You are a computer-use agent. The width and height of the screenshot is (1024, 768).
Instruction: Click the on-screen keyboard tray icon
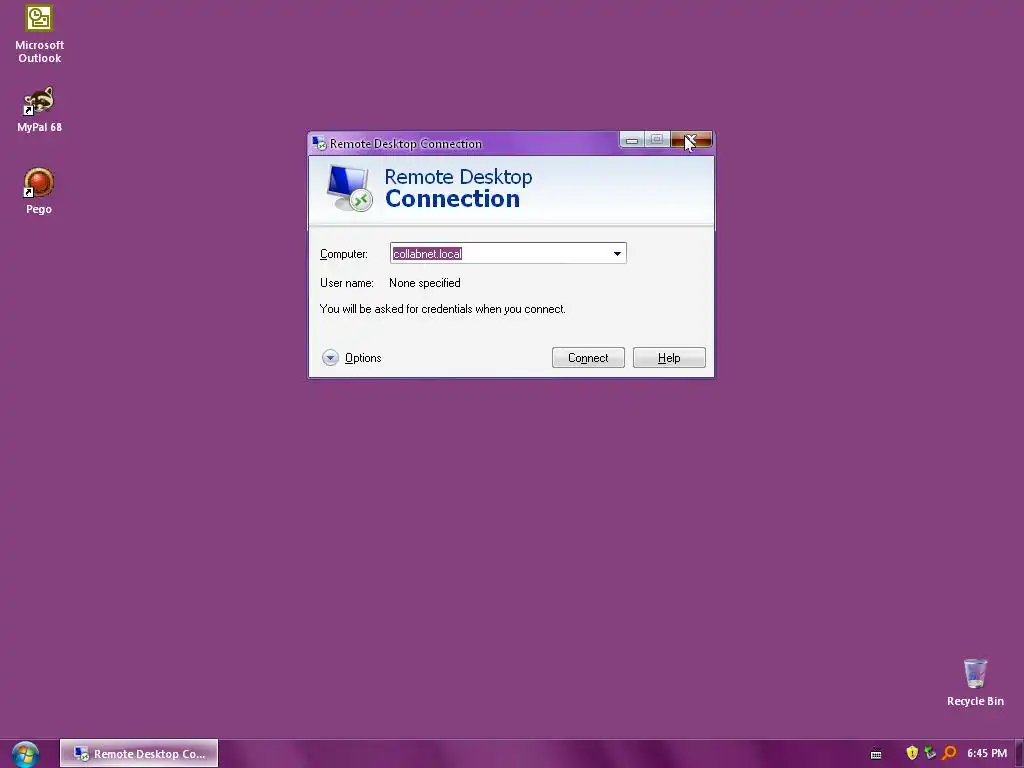876,754
